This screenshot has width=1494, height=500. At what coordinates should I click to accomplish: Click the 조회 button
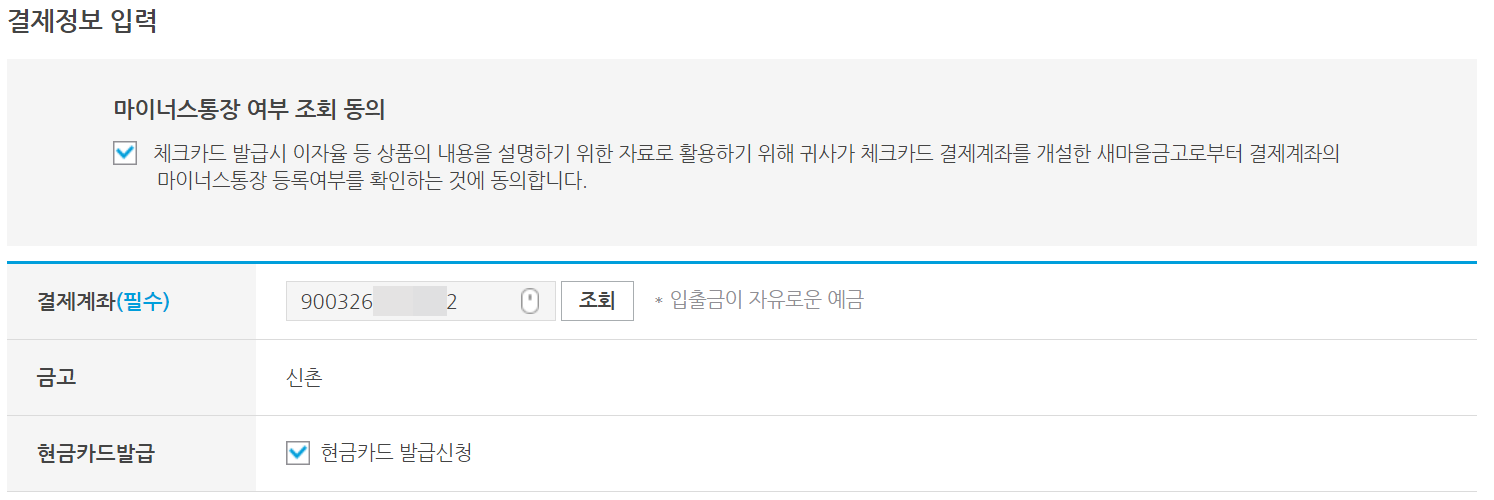(x=597, y=300)
